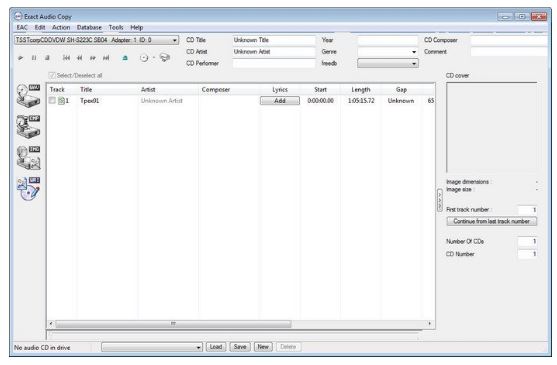The height and width of the screenshot is (365, 557).
Task: Open the Database menu
Action: [89, 27]
